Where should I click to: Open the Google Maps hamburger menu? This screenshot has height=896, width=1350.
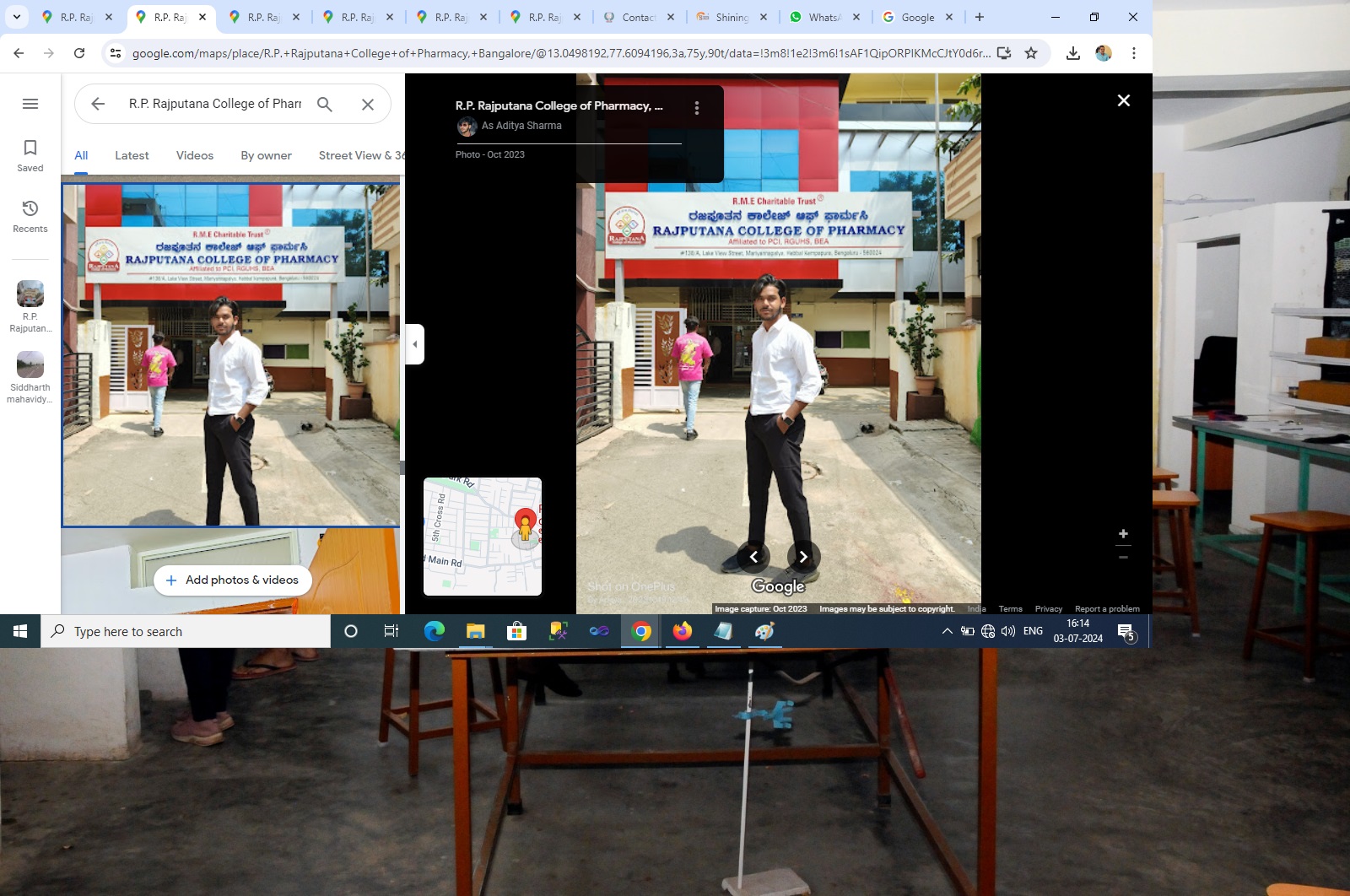(30, 104)
